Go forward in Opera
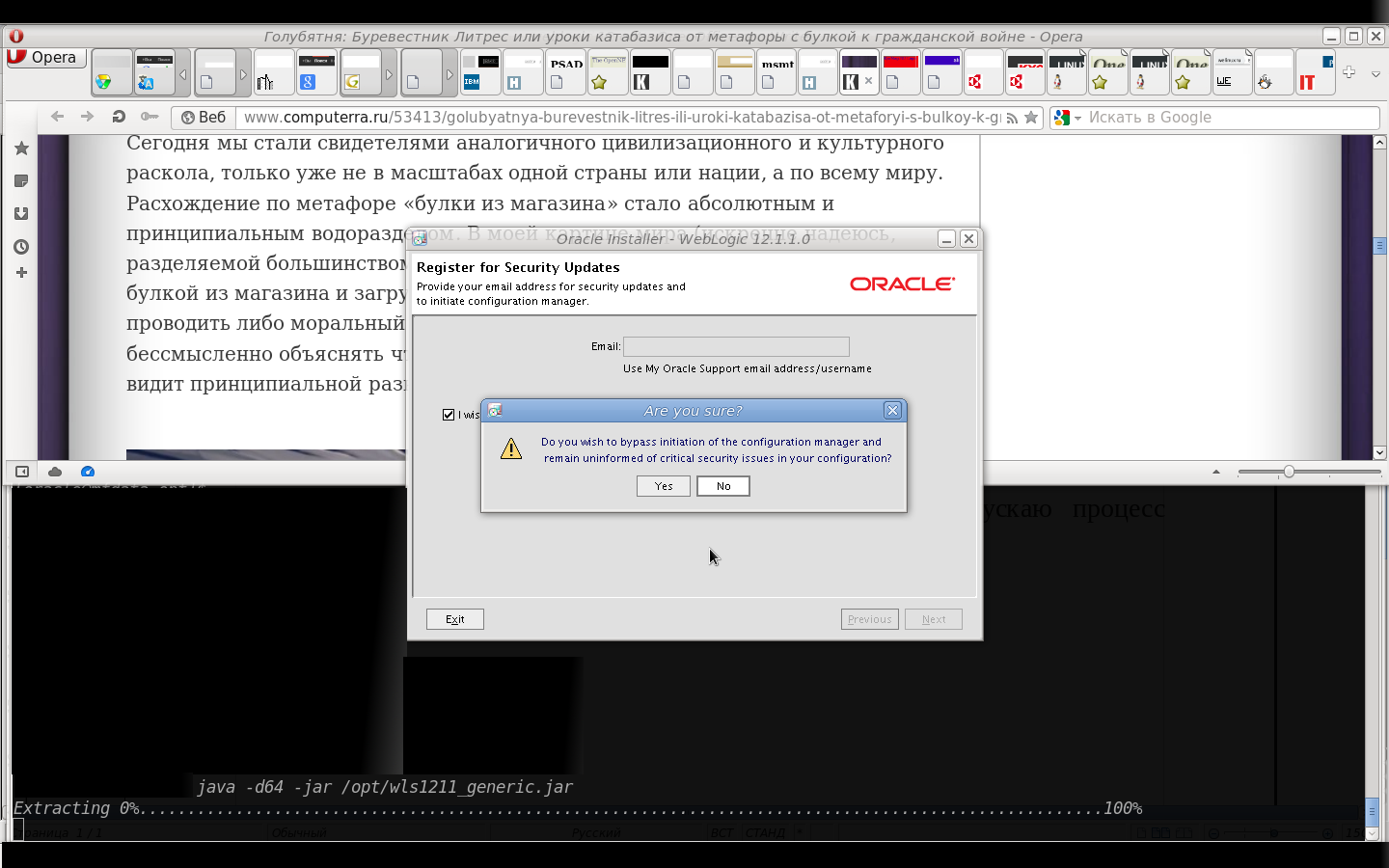The width and height of the screenshot is (1389, 868). point(88,117)
